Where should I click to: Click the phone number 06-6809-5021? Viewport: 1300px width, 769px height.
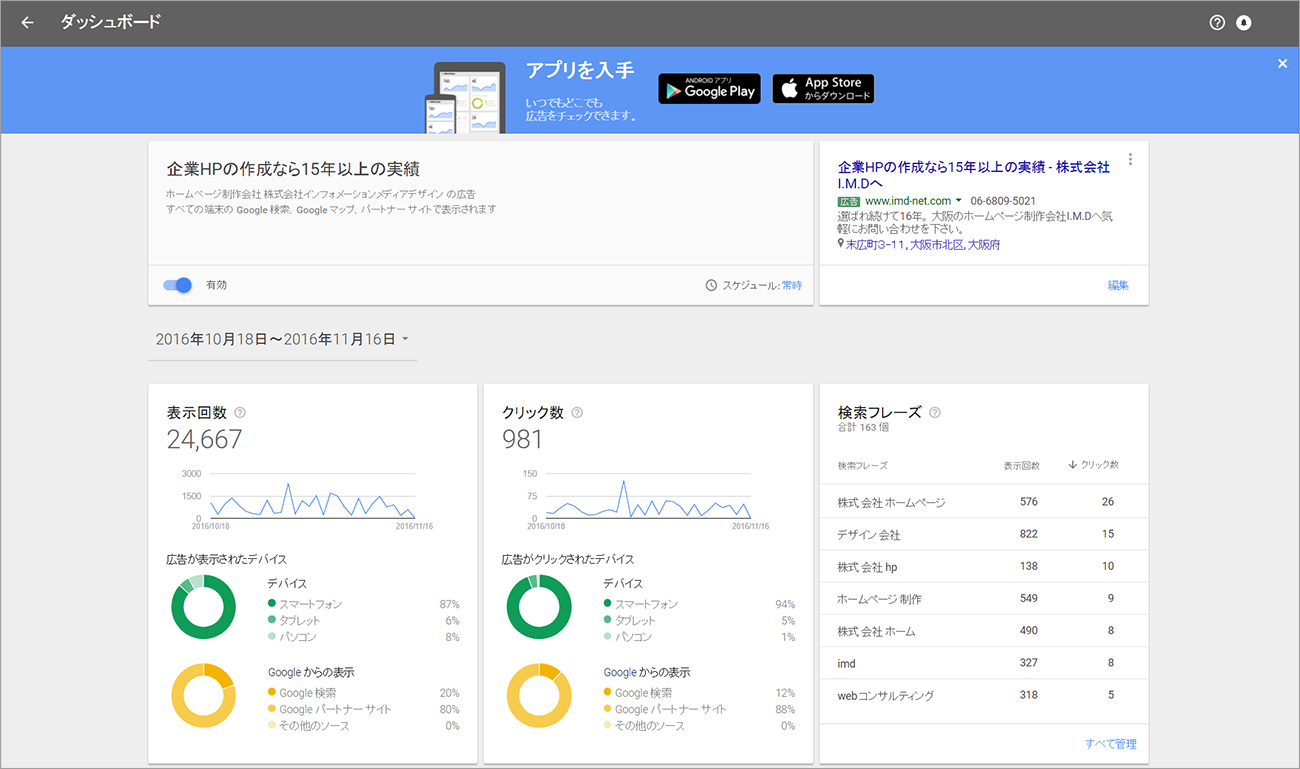click(1003, 201)
